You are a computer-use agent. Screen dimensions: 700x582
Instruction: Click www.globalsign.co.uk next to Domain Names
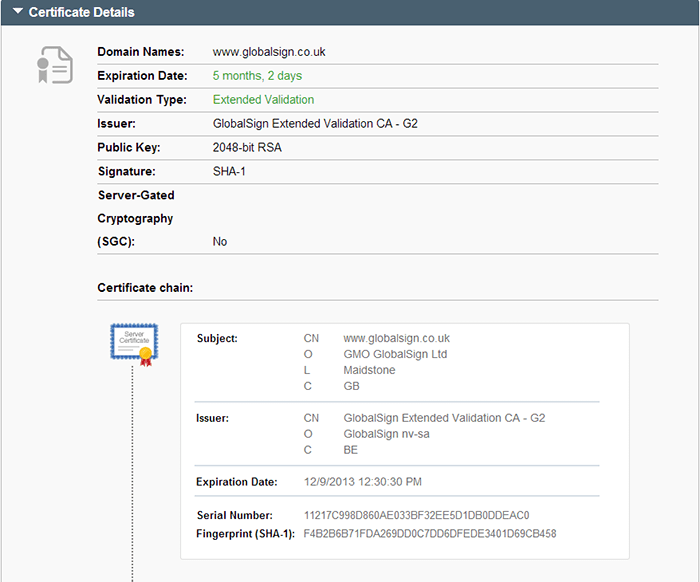coord(269,52)
